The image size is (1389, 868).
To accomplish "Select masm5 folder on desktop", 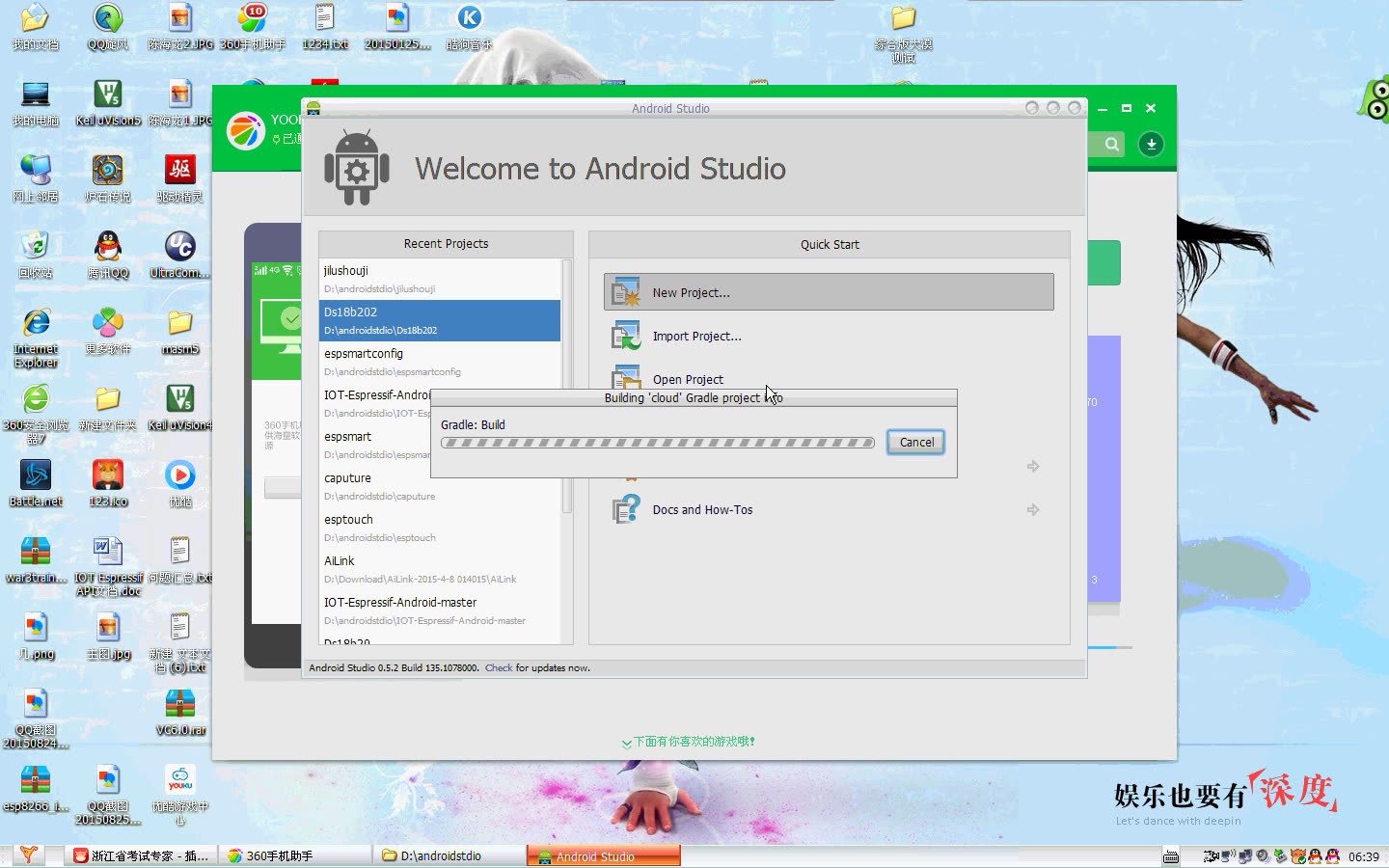I will pos(180,332).
